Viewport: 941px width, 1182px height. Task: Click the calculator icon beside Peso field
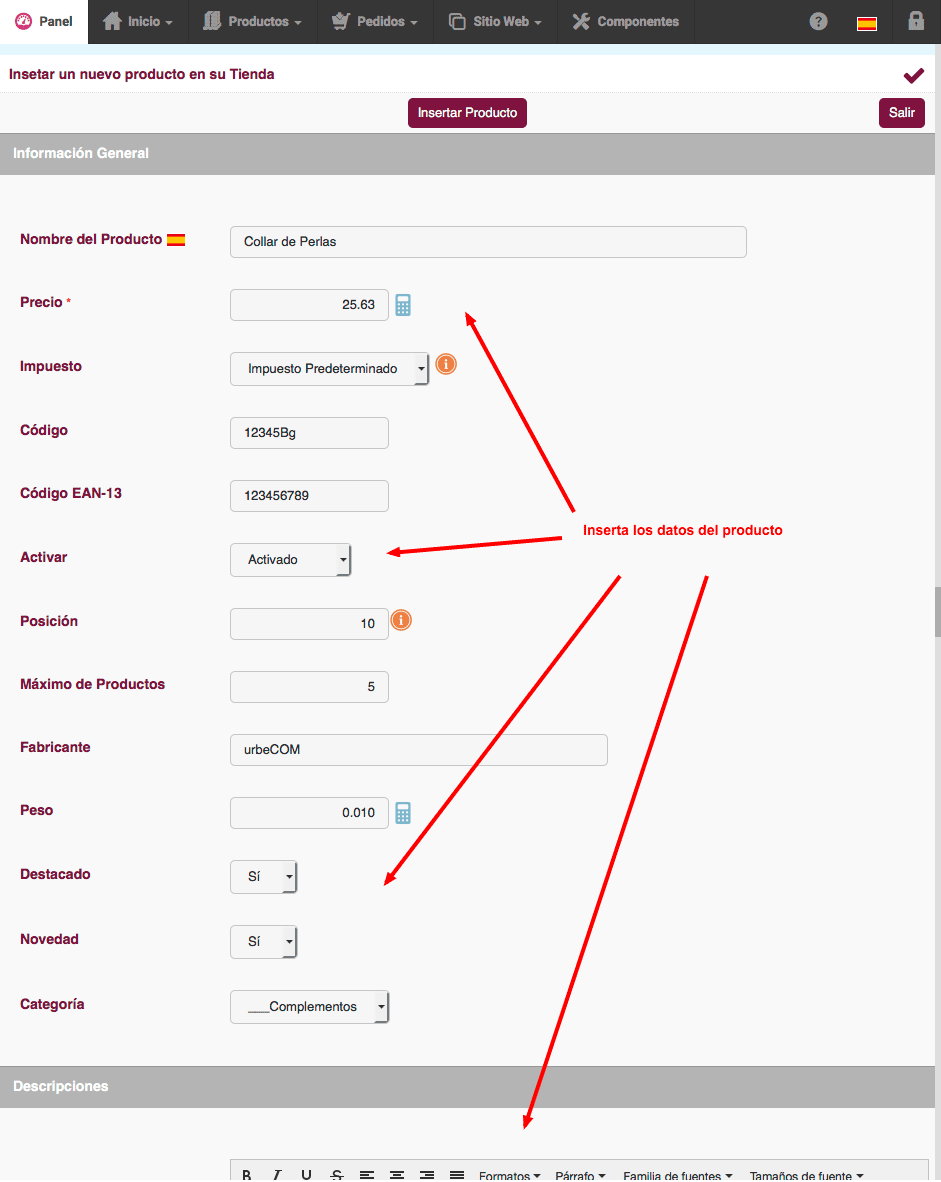(403, 812)
